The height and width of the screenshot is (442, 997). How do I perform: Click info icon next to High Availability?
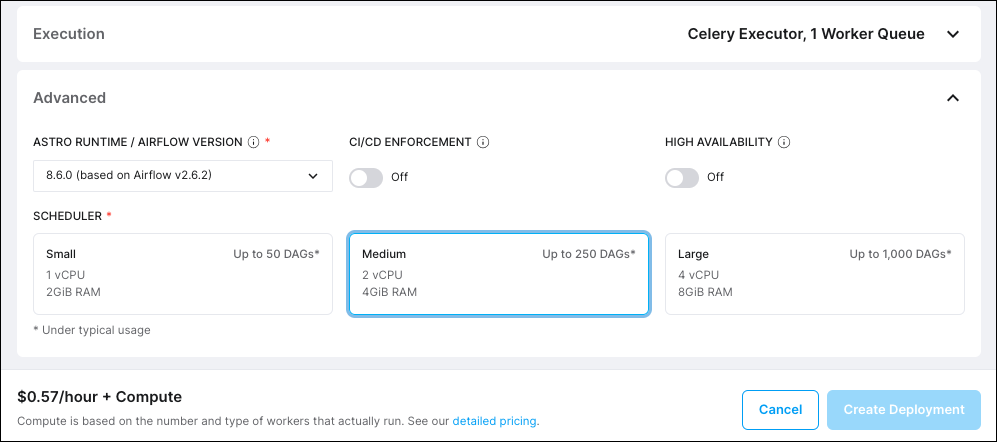tap(784, 142)
